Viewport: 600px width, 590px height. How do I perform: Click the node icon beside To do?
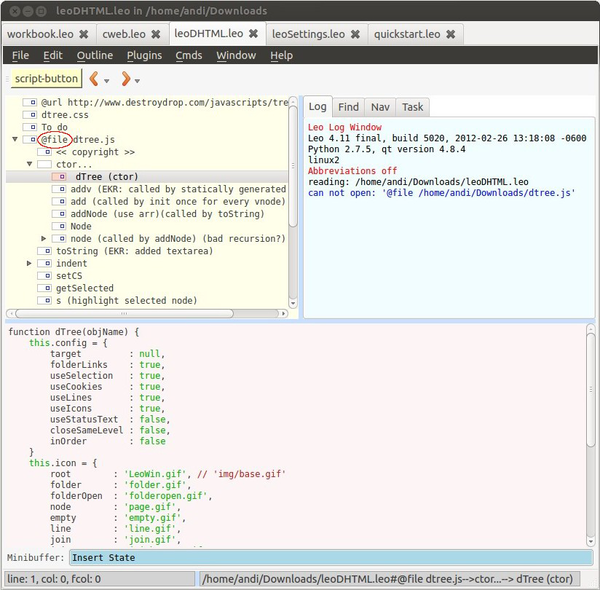[x=32, y=128]
